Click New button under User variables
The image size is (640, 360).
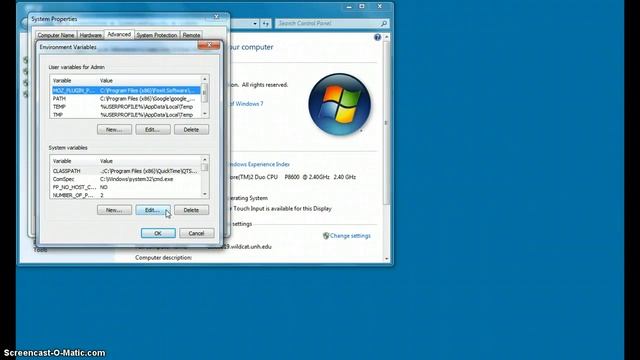114,129
